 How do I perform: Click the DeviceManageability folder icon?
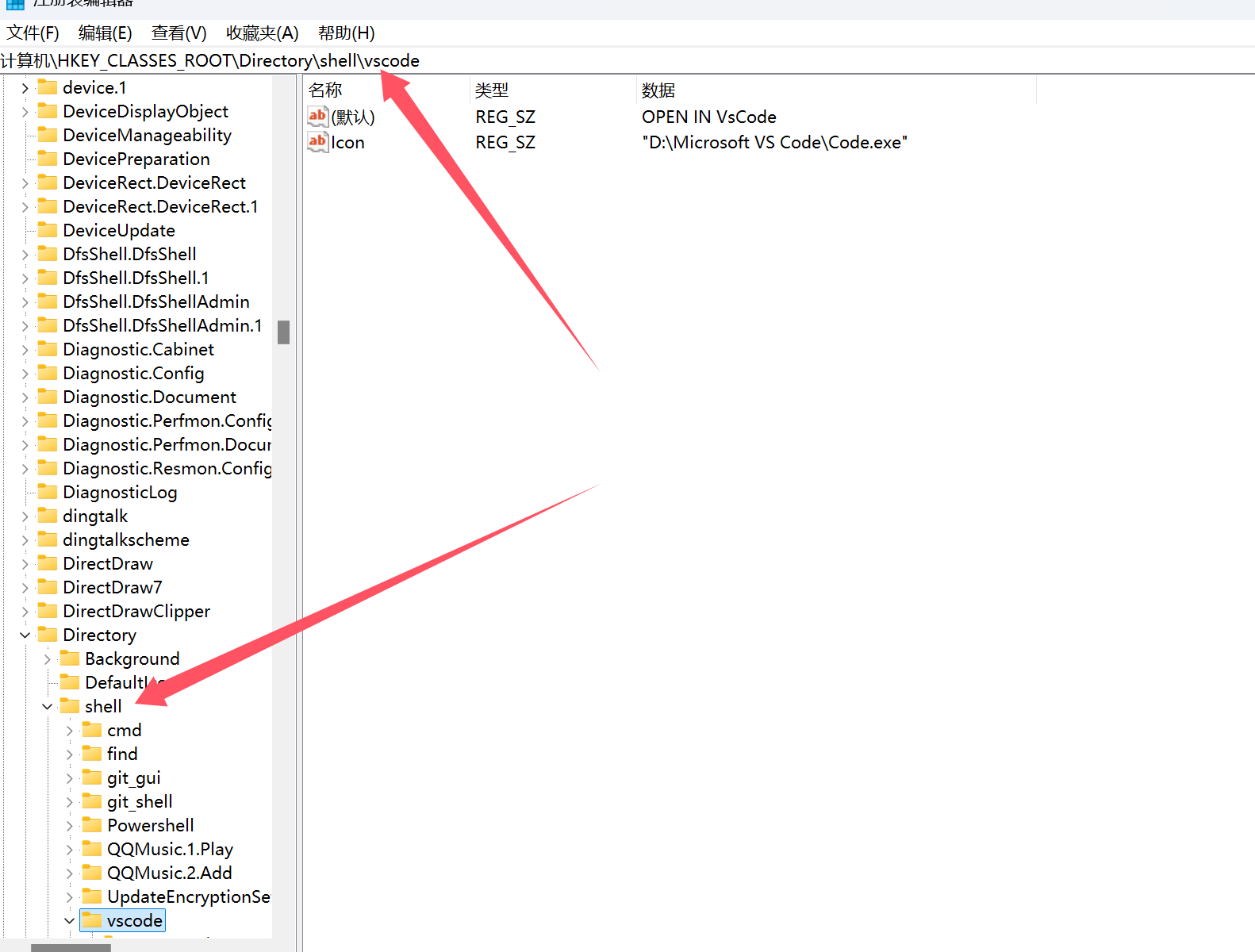click(48, 135)
